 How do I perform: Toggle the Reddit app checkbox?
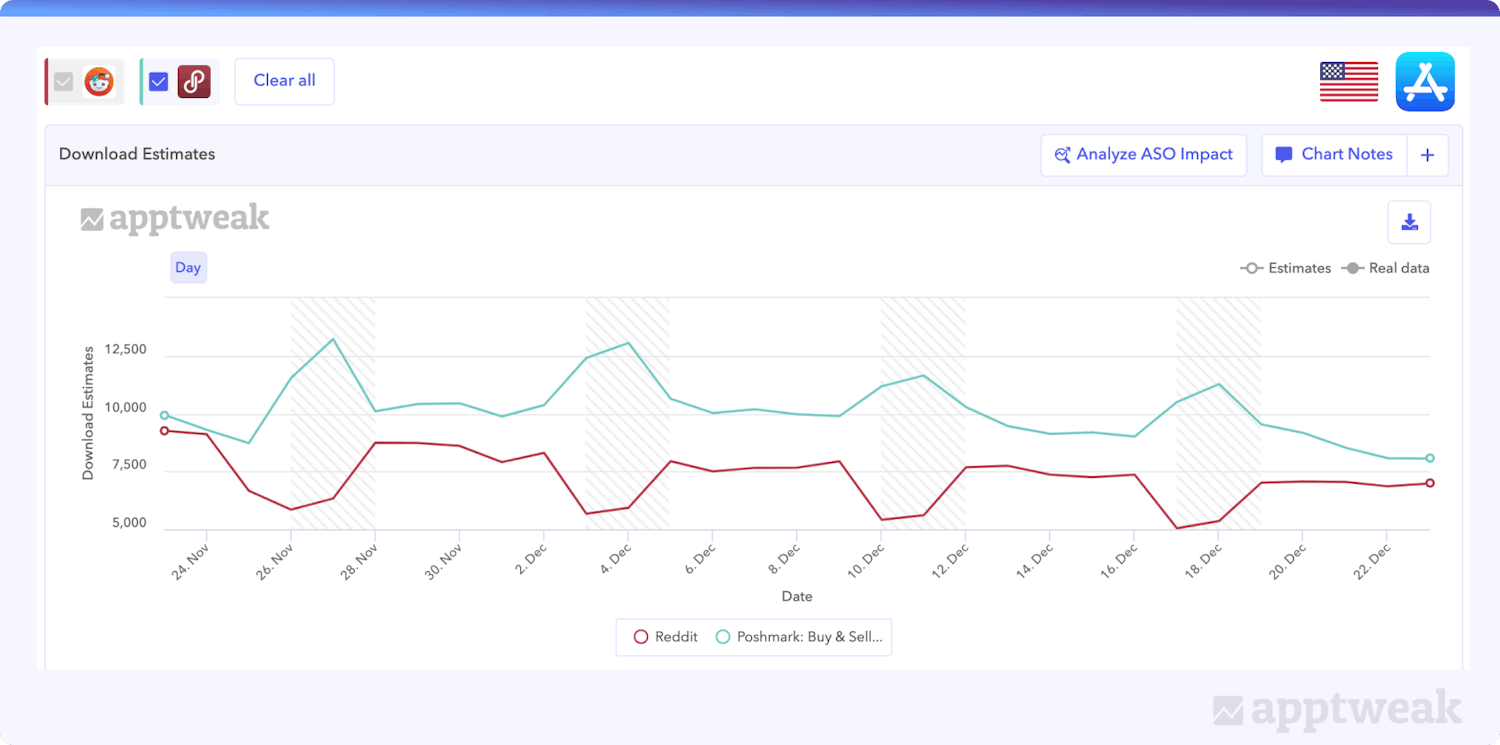[64, 82]
